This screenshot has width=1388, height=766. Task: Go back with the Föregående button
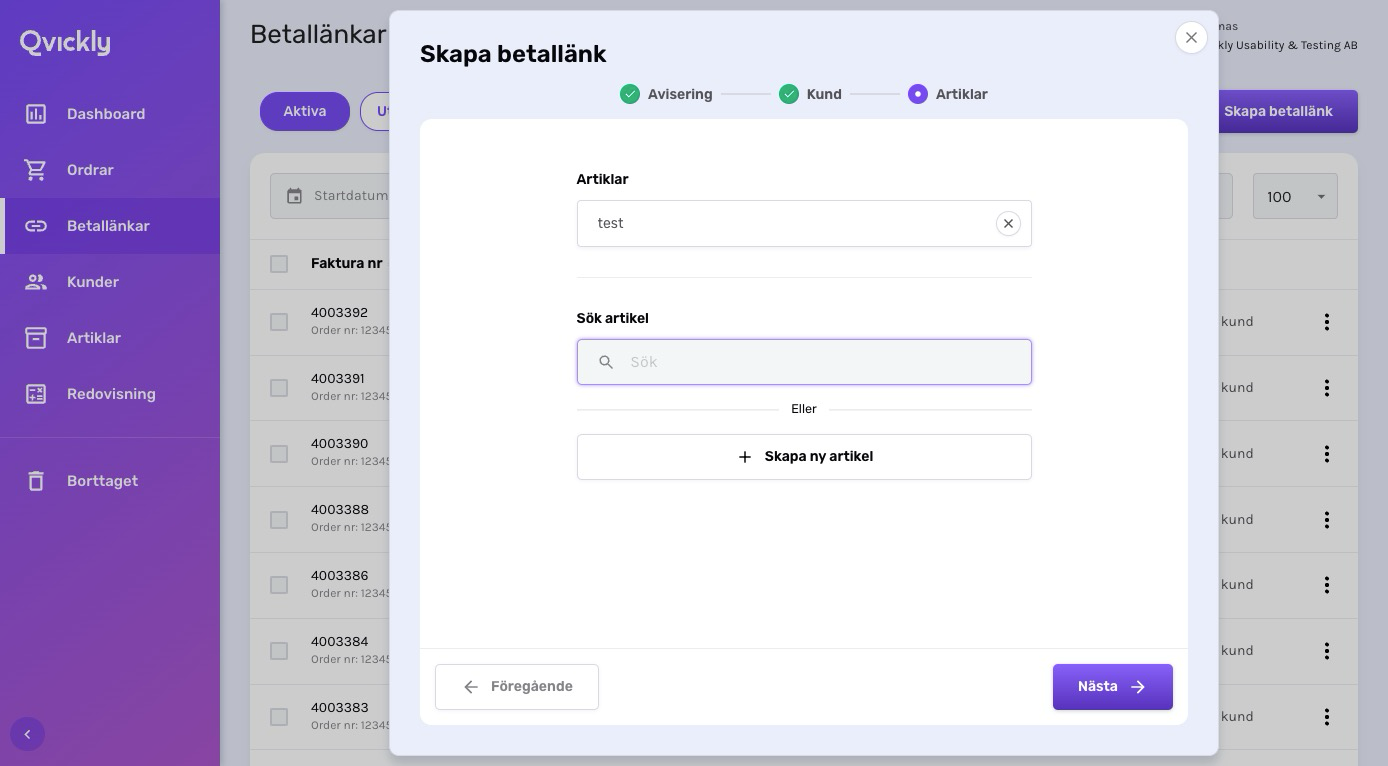tap(517, 687)
